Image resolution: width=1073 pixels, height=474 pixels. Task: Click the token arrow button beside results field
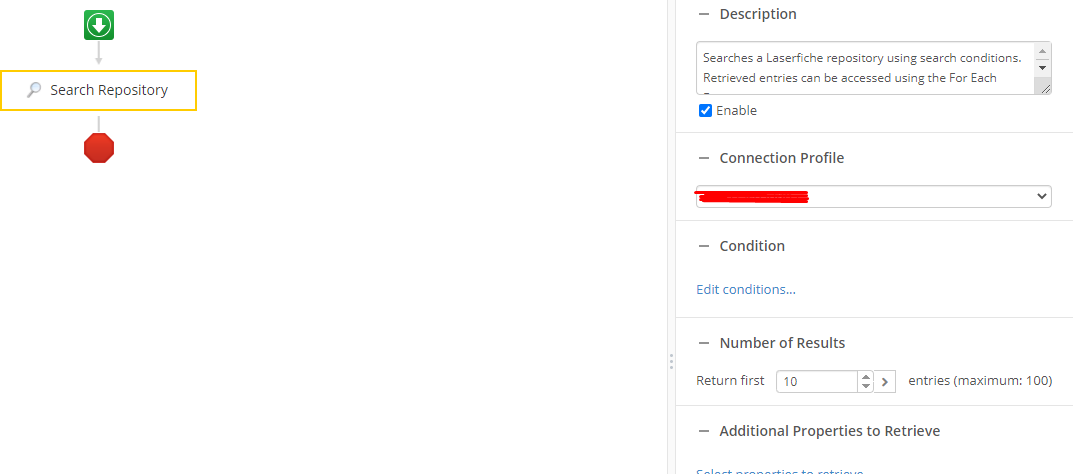pos(885,381)
